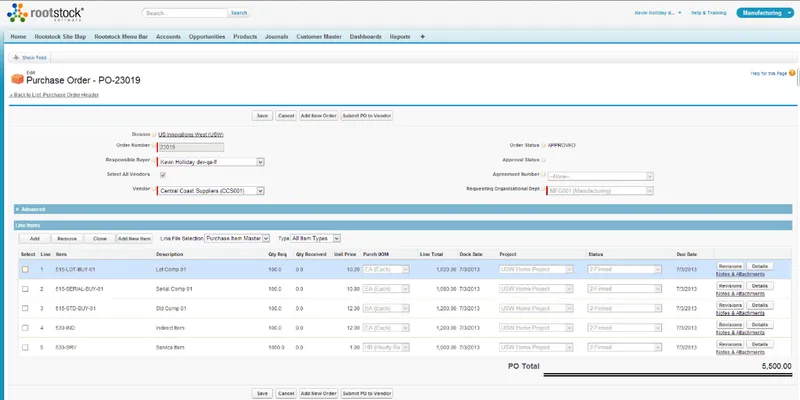Click help bubble next to Agreement Number
This screenshot has width=800, height=400.
click(543, 174)
